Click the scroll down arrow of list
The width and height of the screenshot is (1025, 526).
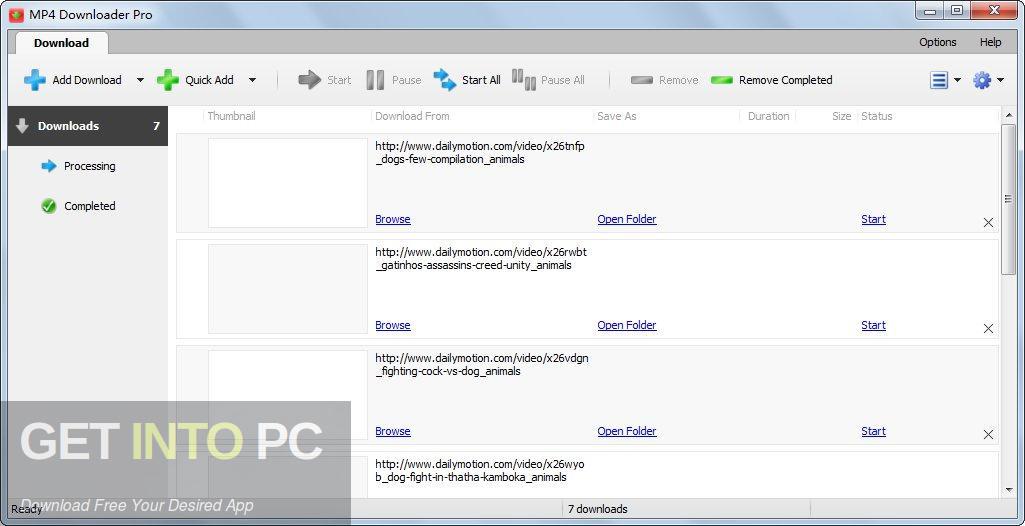[1007, 490]
